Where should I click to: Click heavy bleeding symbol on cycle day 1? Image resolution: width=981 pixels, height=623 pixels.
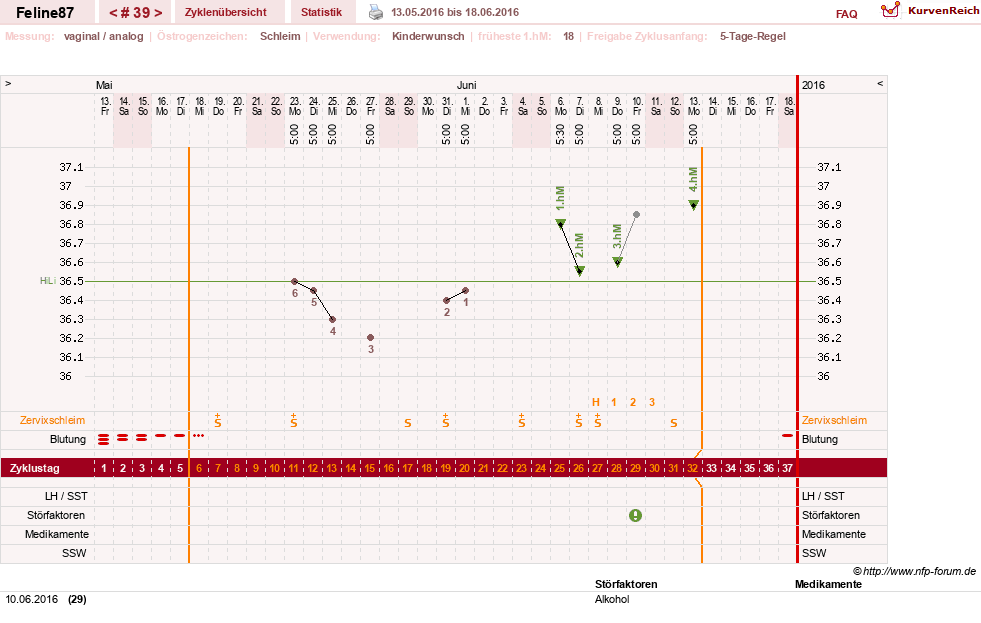(x=103, y=440)
